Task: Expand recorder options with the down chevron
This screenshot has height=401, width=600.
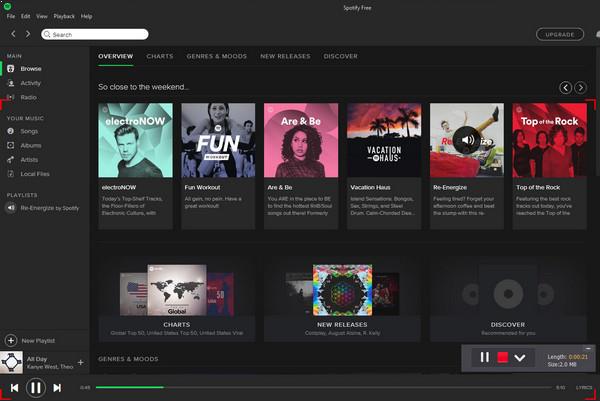Action: pyautogui.click(x=520, y=358)
